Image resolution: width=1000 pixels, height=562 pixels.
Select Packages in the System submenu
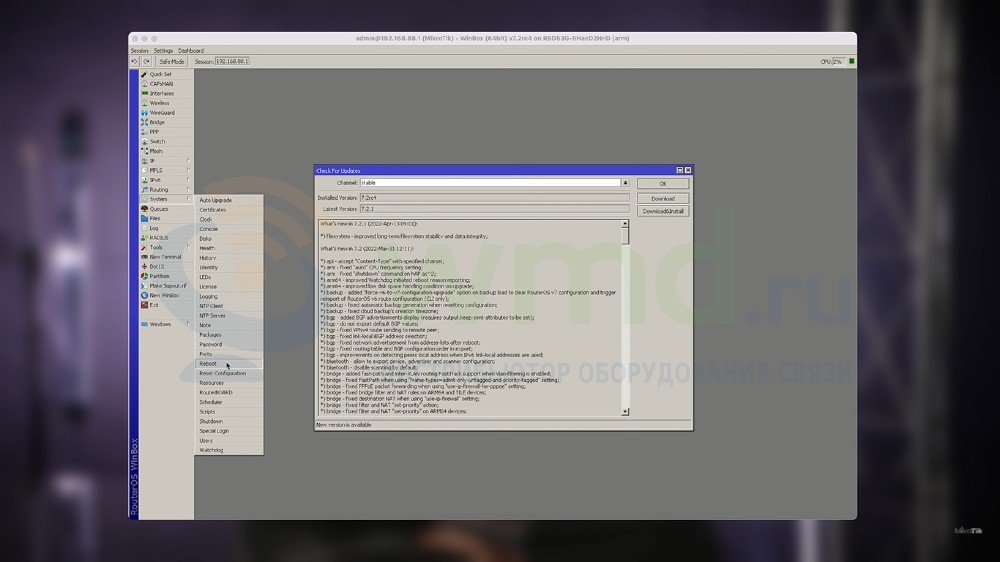point(228,335)
